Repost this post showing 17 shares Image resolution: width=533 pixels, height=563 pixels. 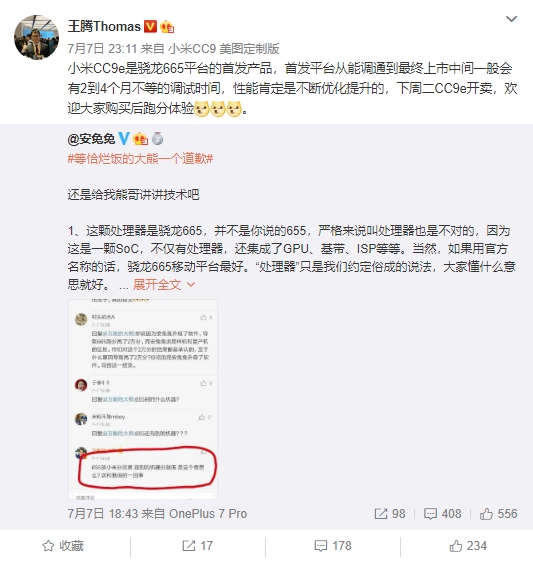coord(198,546)
